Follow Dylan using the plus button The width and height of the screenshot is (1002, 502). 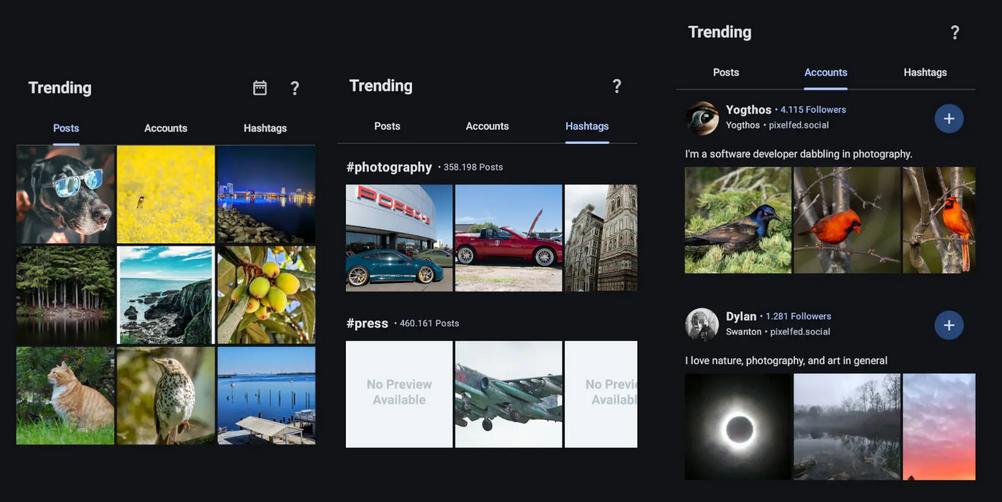tap(948, 325)
